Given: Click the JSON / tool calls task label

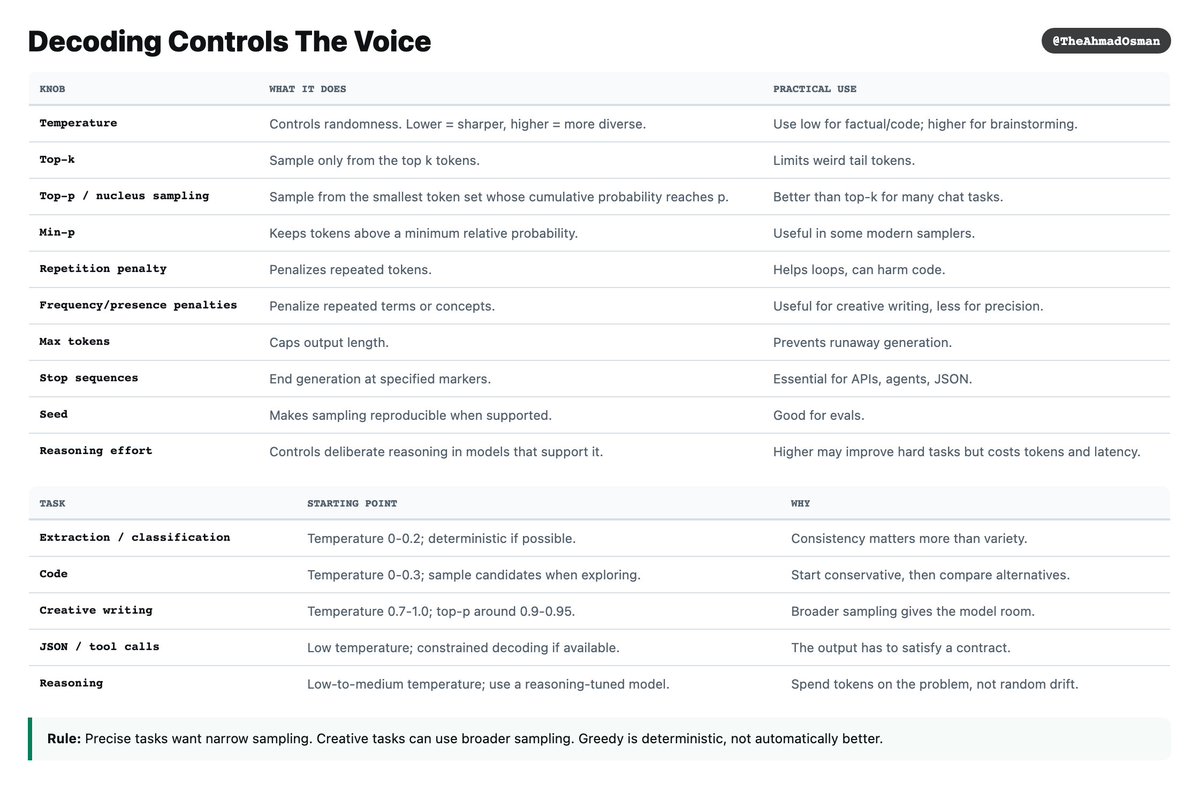Looking at the screenshot, I should click(99, 647).
